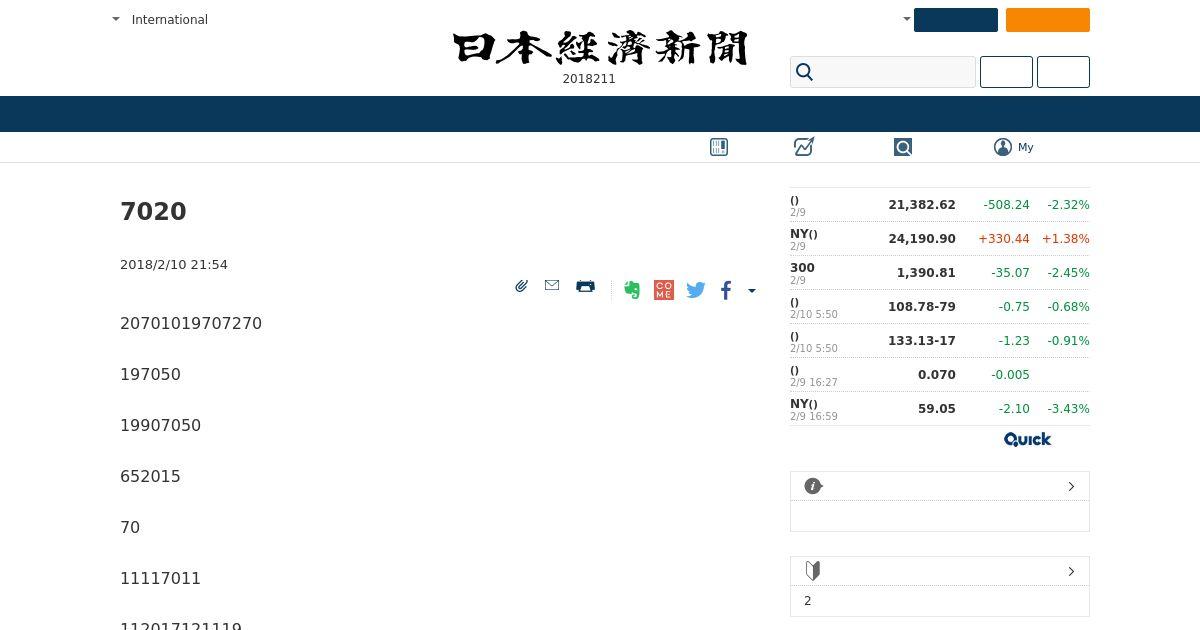Click the first outlined button beside search

pos(1006,72)
